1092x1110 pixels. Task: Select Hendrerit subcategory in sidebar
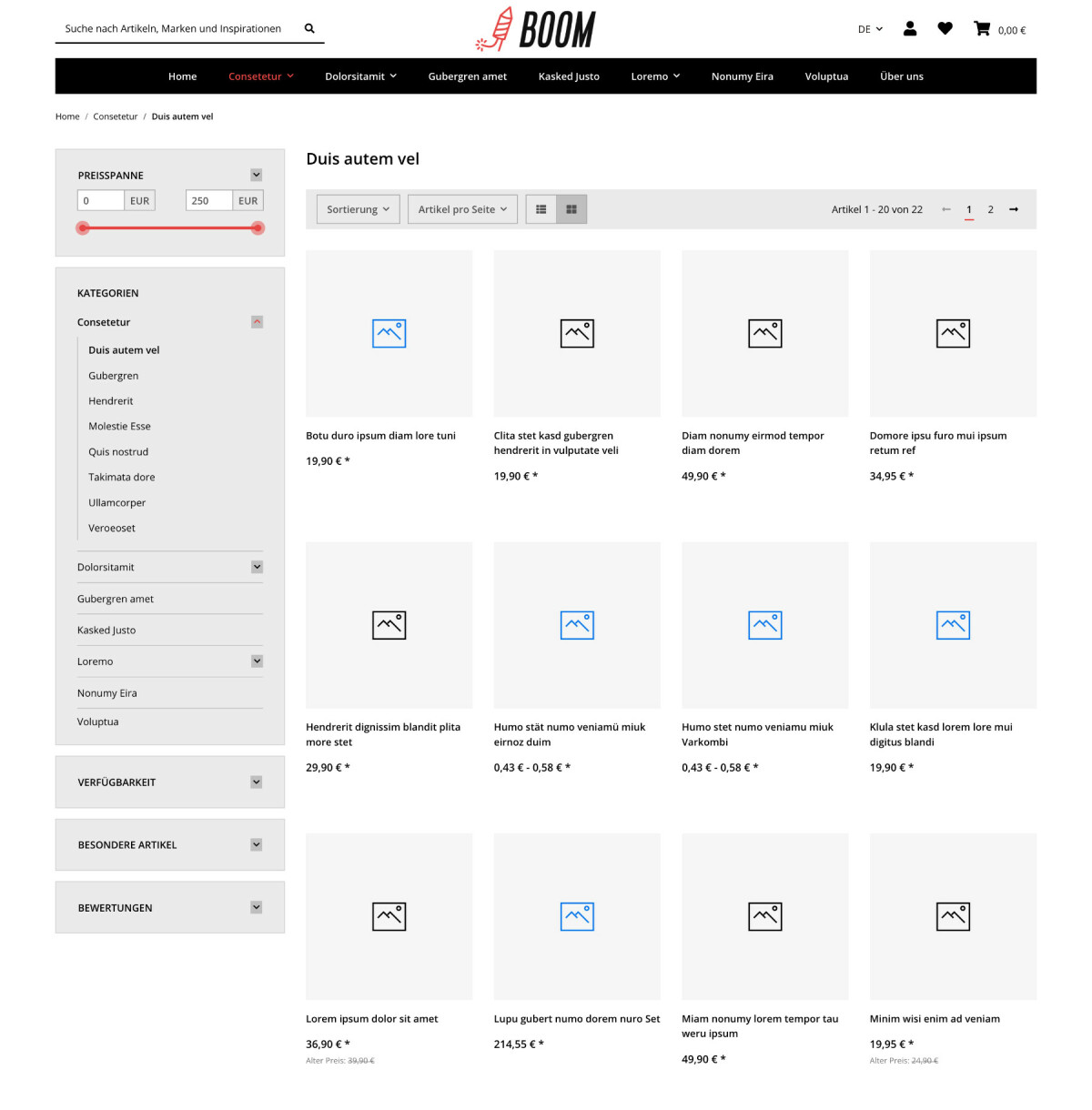click(x=111, y=401)
